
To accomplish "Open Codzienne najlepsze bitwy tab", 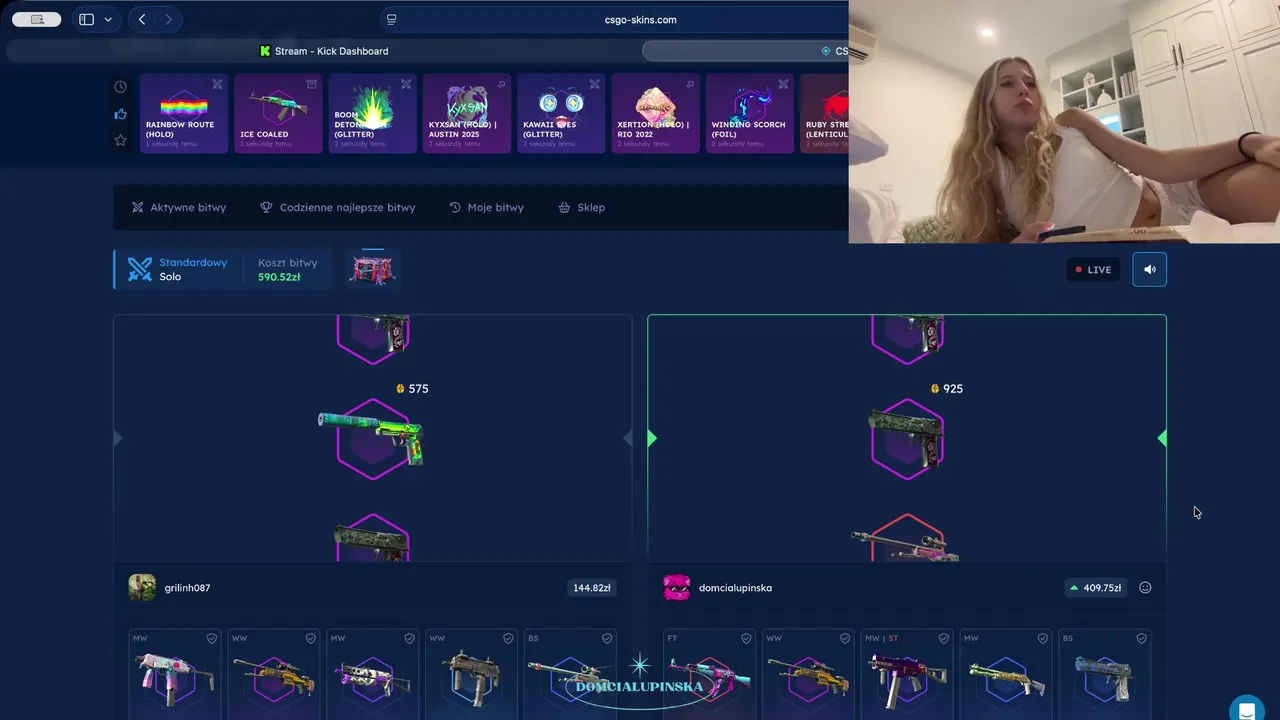I will coord(338,207).
